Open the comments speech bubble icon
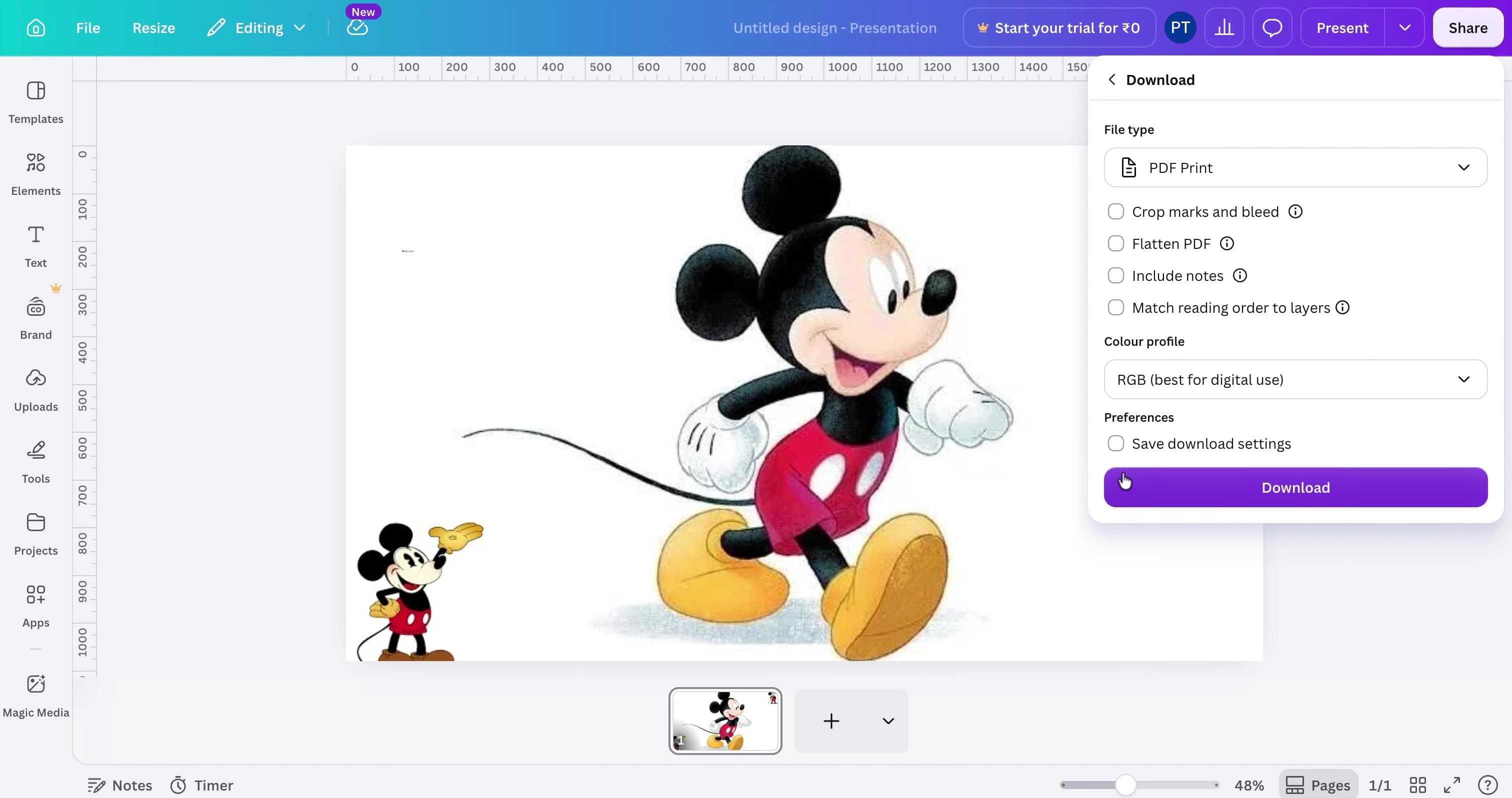The width and height of the screenshot is (1512, 798). click(x=1272, y=27)
